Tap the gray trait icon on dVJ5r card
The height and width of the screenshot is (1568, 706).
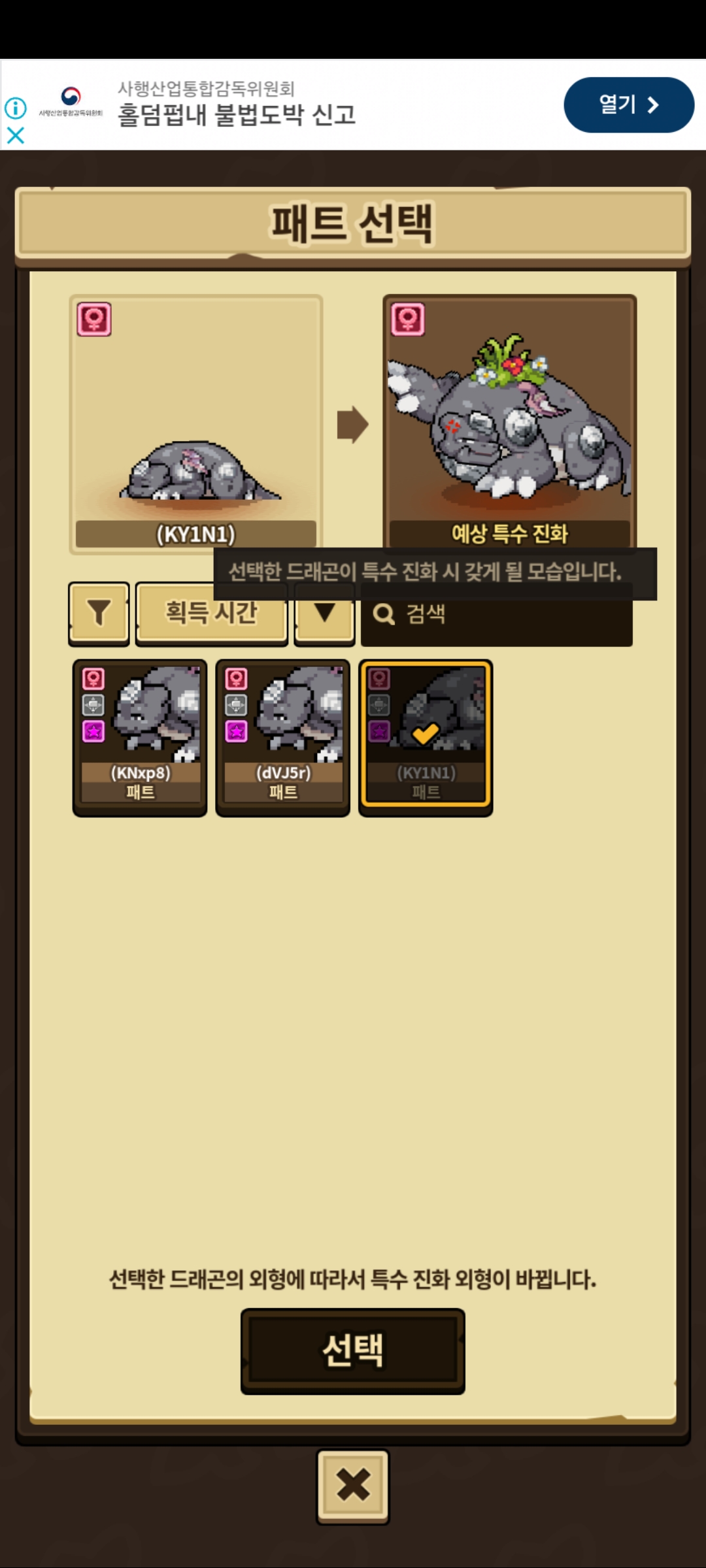click(236, 705)
